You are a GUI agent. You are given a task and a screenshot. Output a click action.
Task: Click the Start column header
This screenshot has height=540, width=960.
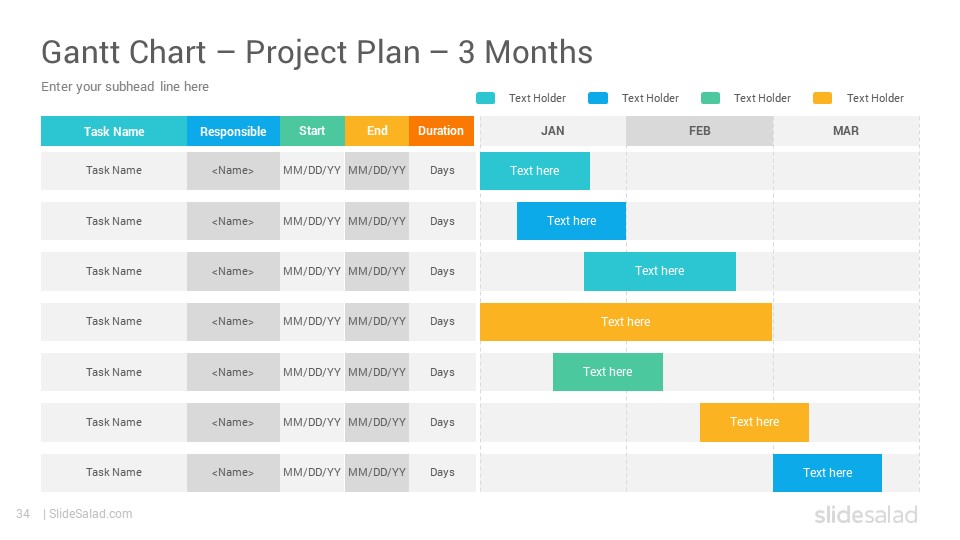pyautogui.click(x=312, y=131)
